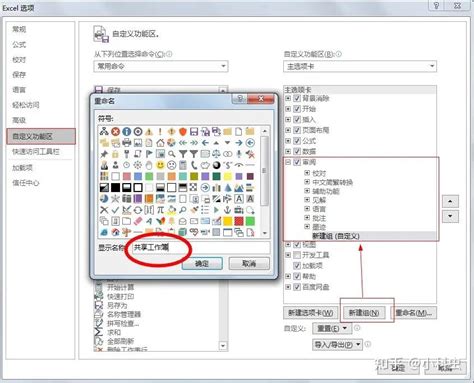This screenshot has height=383, width=474.
Task: Select the printer symbol
Action: pos(127,143)
